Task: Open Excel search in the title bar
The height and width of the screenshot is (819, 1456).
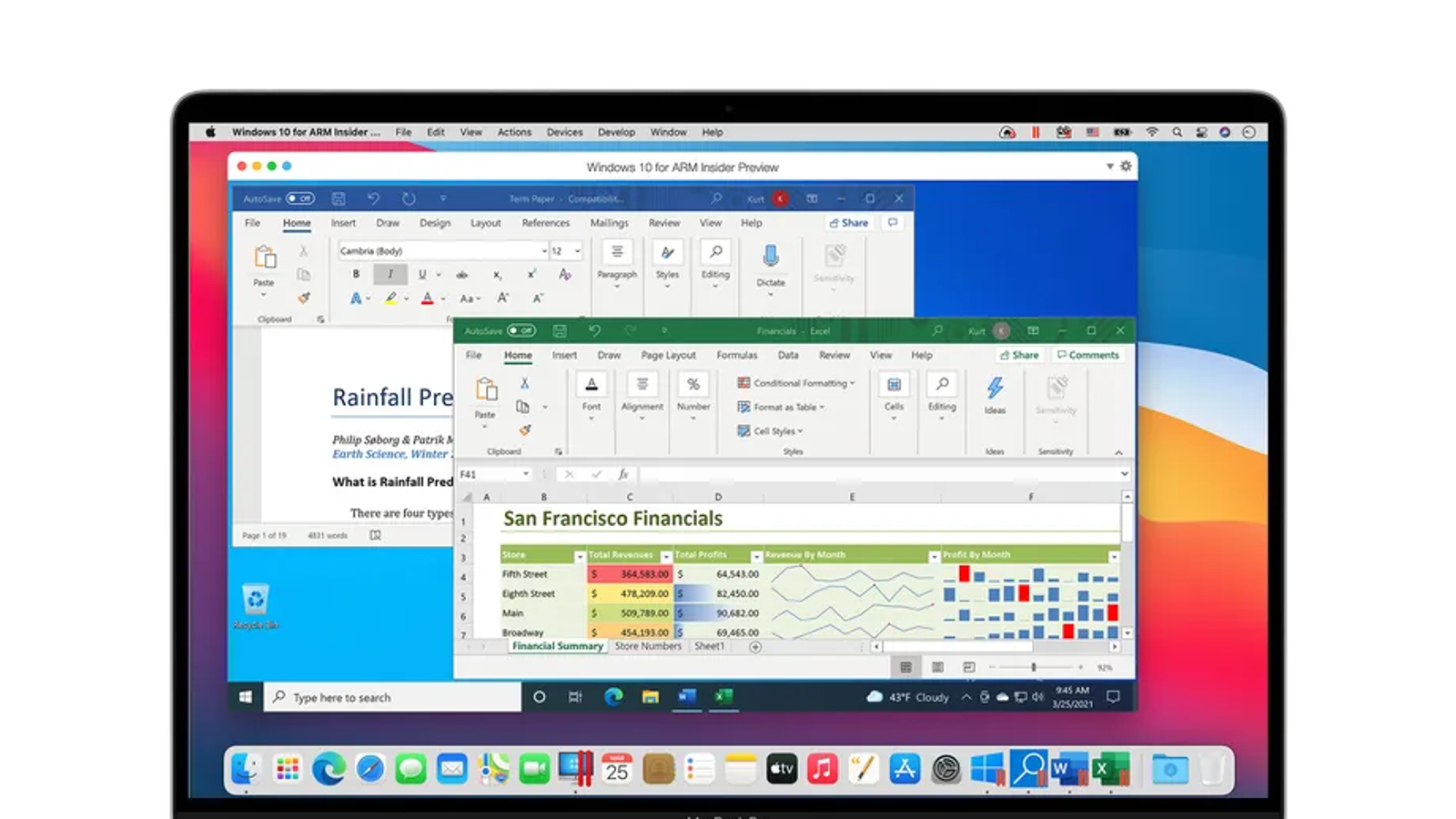Action: [937, 330]
